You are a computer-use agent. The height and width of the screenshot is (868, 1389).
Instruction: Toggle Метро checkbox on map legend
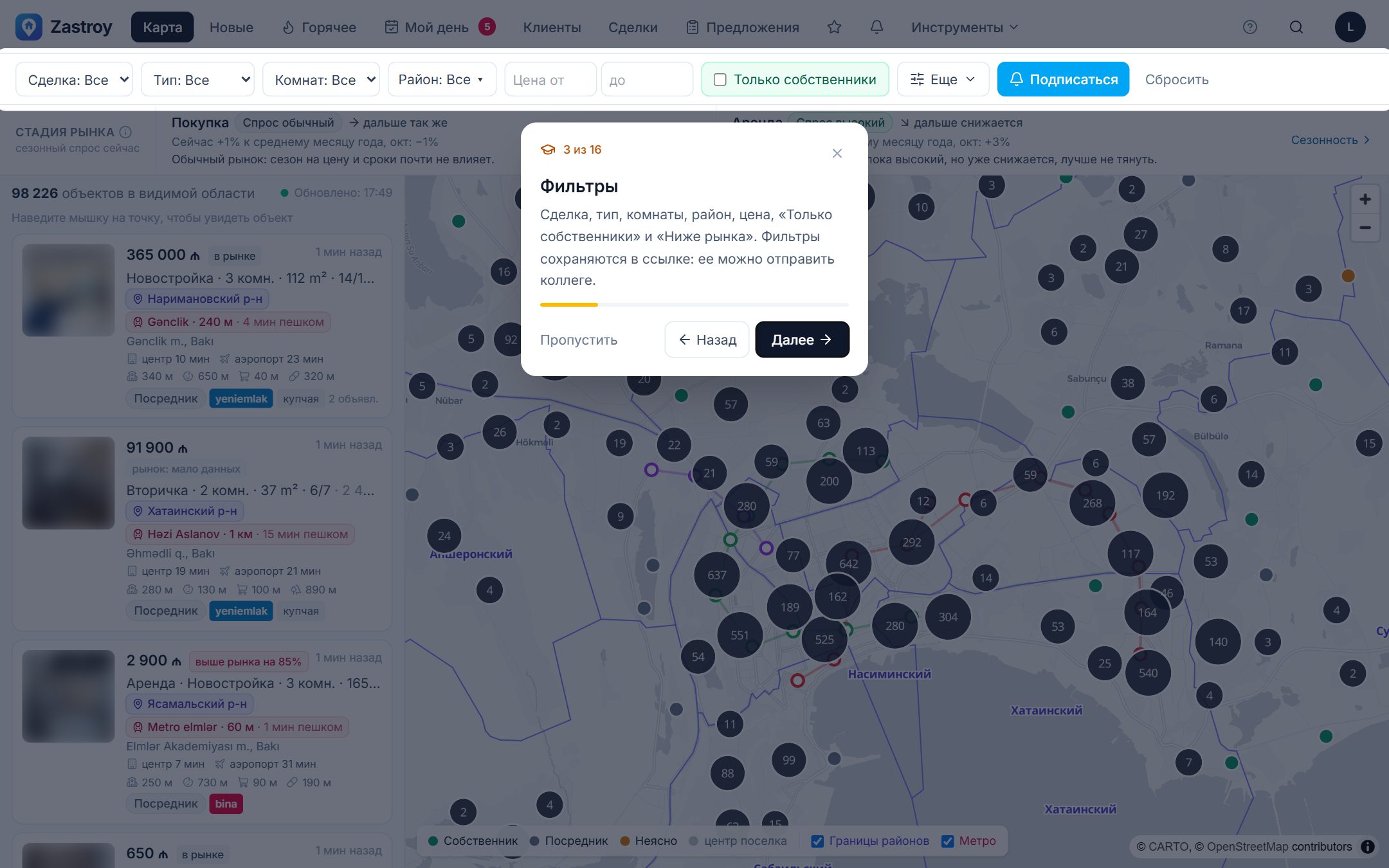pos(947,841)
